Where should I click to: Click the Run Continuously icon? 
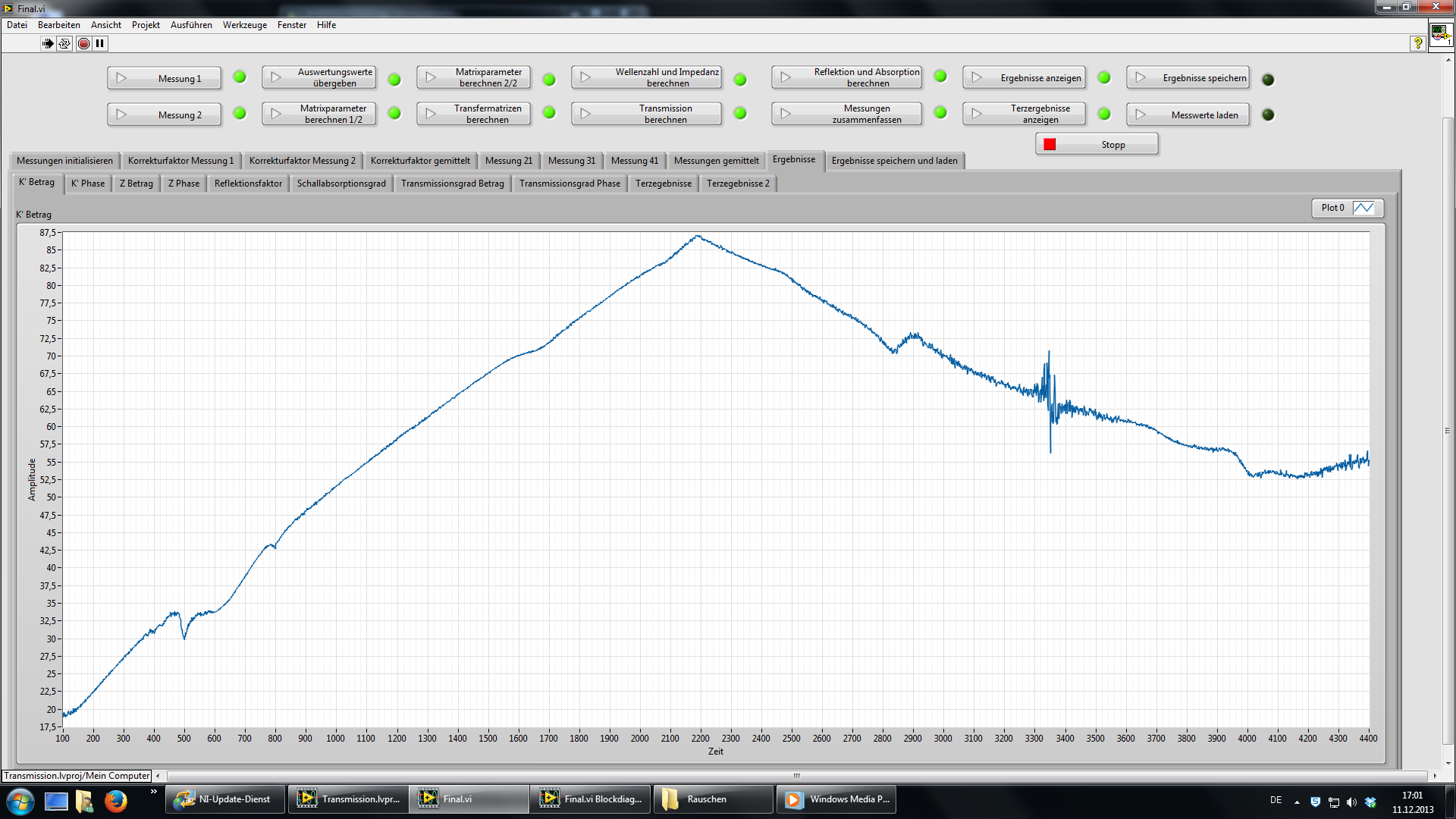pyautogui.click(x=64, y=43)
